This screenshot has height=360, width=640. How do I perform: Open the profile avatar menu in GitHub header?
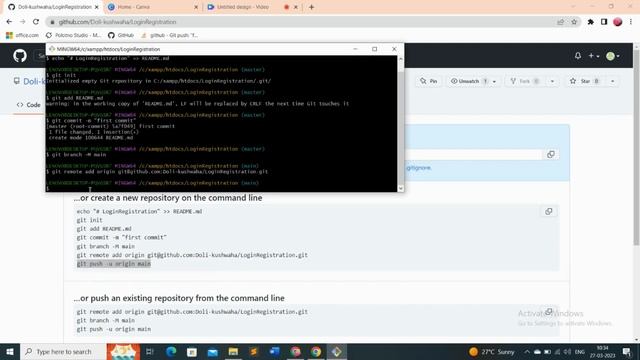pyautogui.click(x=613, y=56)
